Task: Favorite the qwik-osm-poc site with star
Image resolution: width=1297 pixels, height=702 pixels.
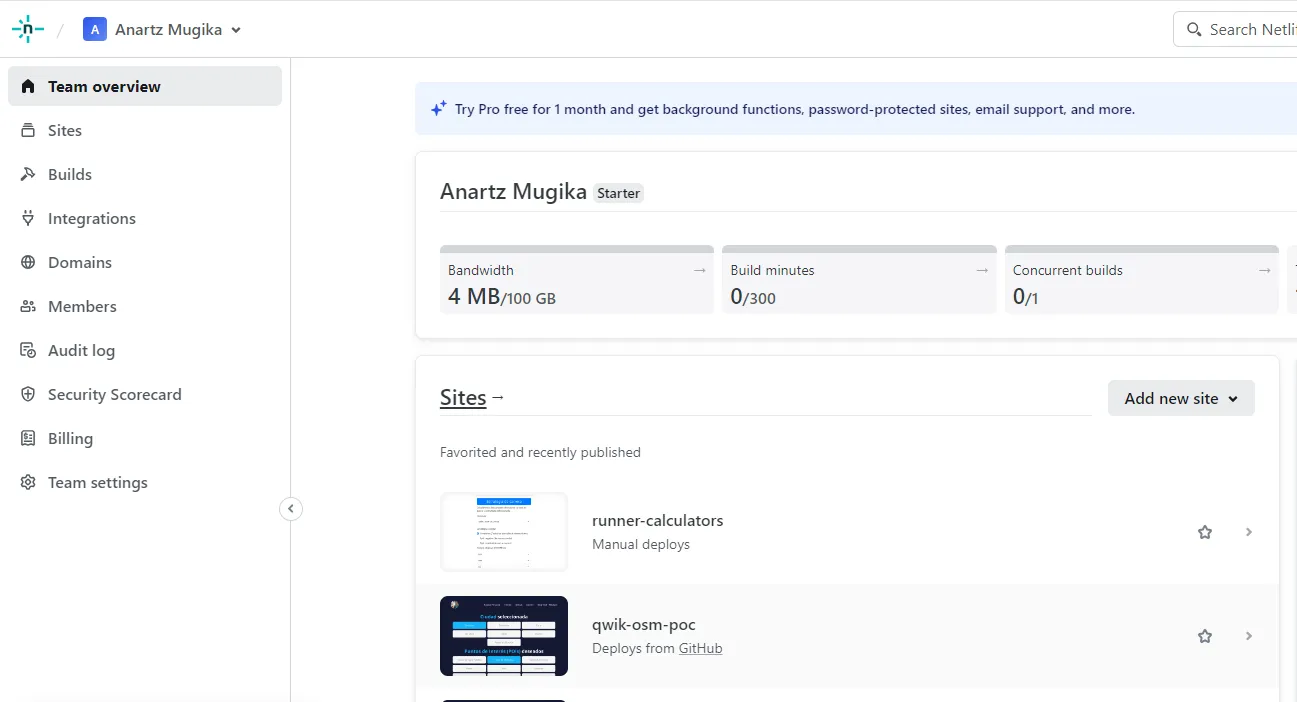Action: (x=1205, y=636)
